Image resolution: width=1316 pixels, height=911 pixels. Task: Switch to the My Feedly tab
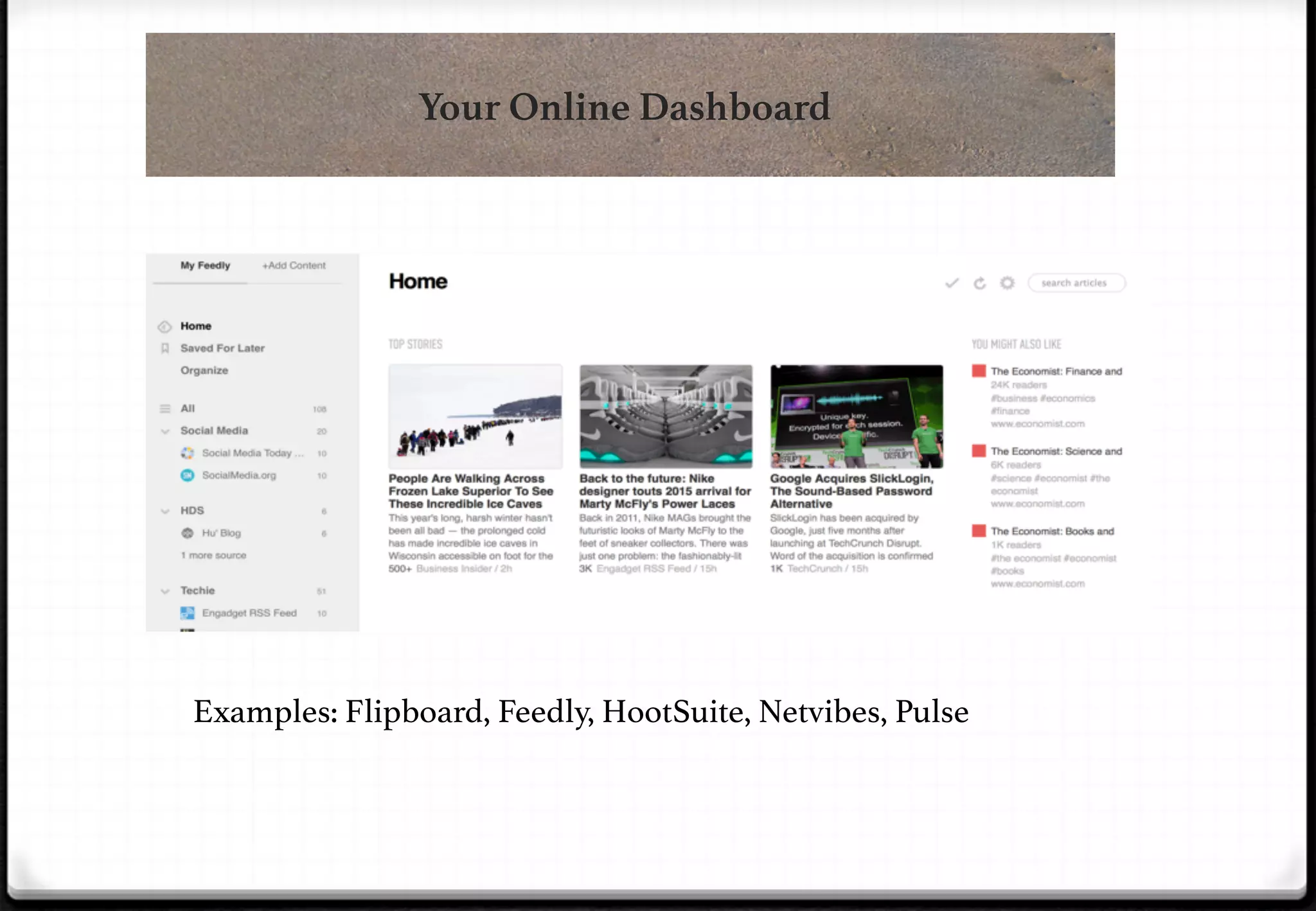click(x=205, y=265)
